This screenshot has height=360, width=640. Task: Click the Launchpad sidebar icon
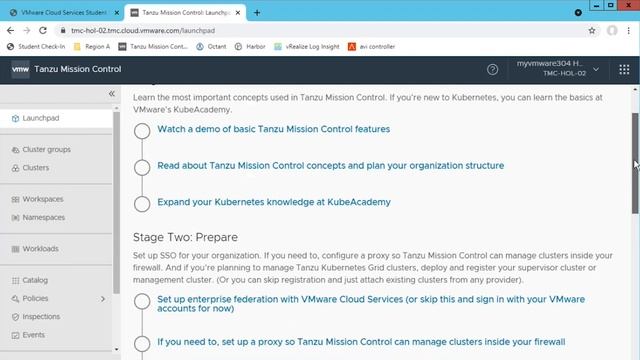(x=16, y=118)
